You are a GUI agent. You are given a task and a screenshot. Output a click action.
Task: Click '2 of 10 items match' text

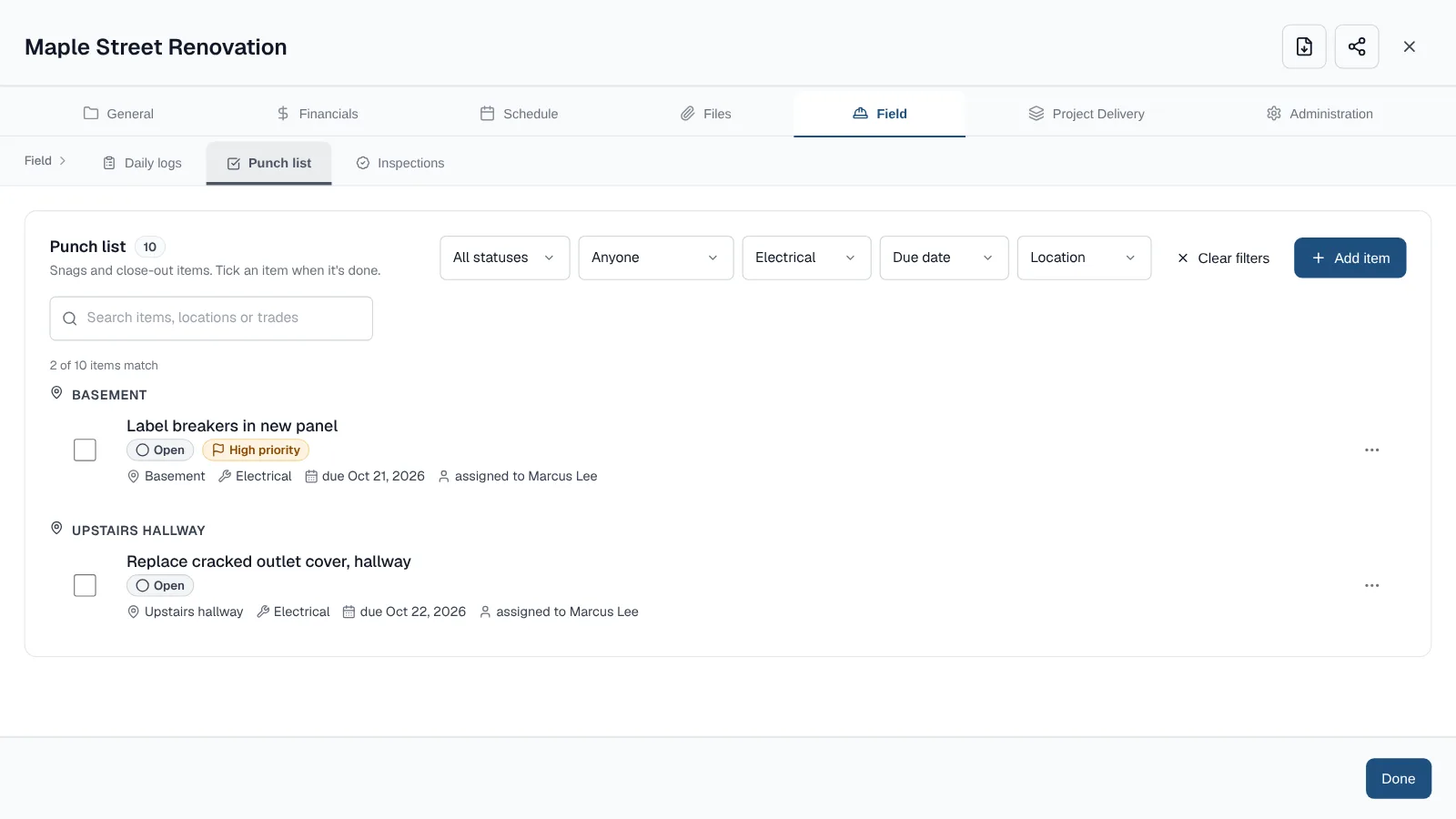coord(104,366)
